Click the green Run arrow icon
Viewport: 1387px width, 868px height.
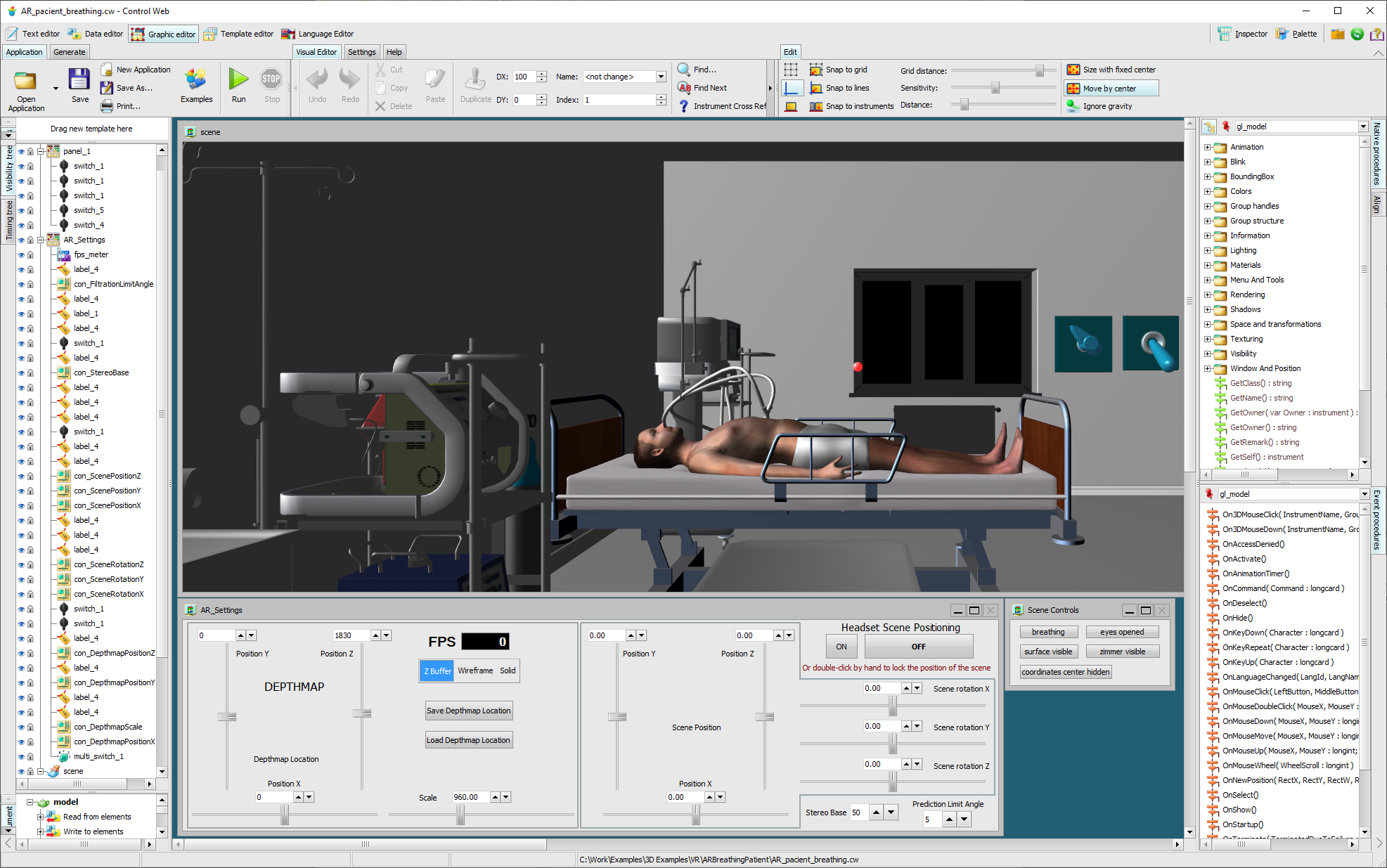tap(239, 79)
